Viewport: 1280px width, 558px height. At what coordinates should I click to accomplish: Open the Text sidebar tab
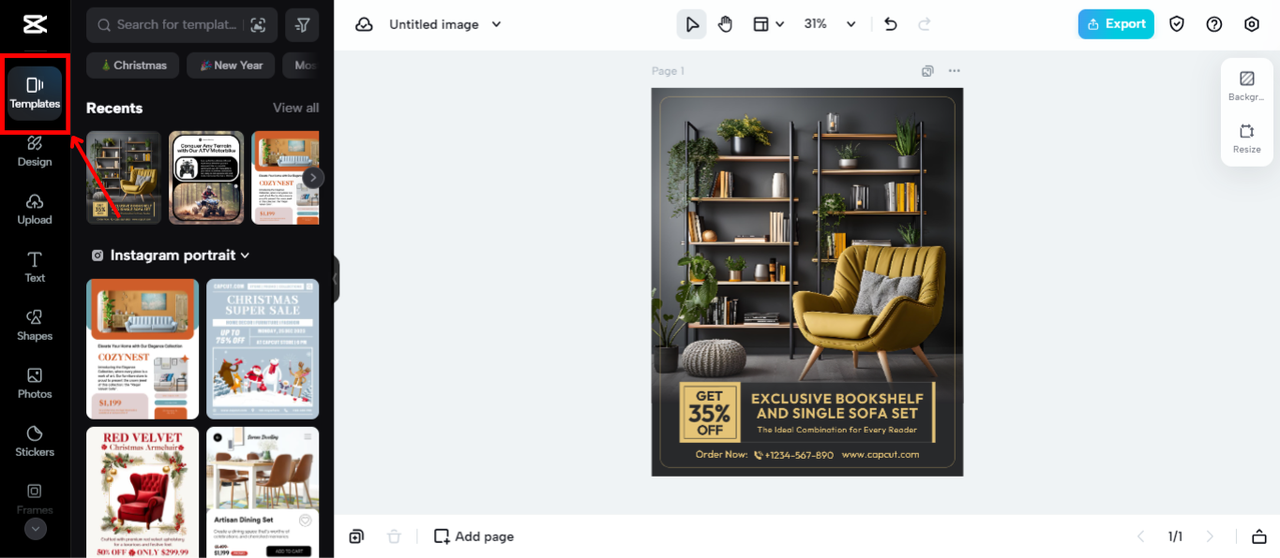(35, 268)
